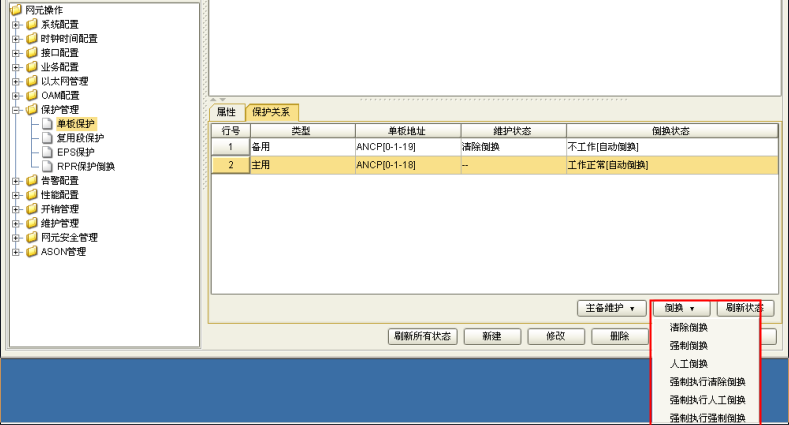Switch to the 属性 tab
The width and height of the screenshot is (789, 425).
coord(226,112)
